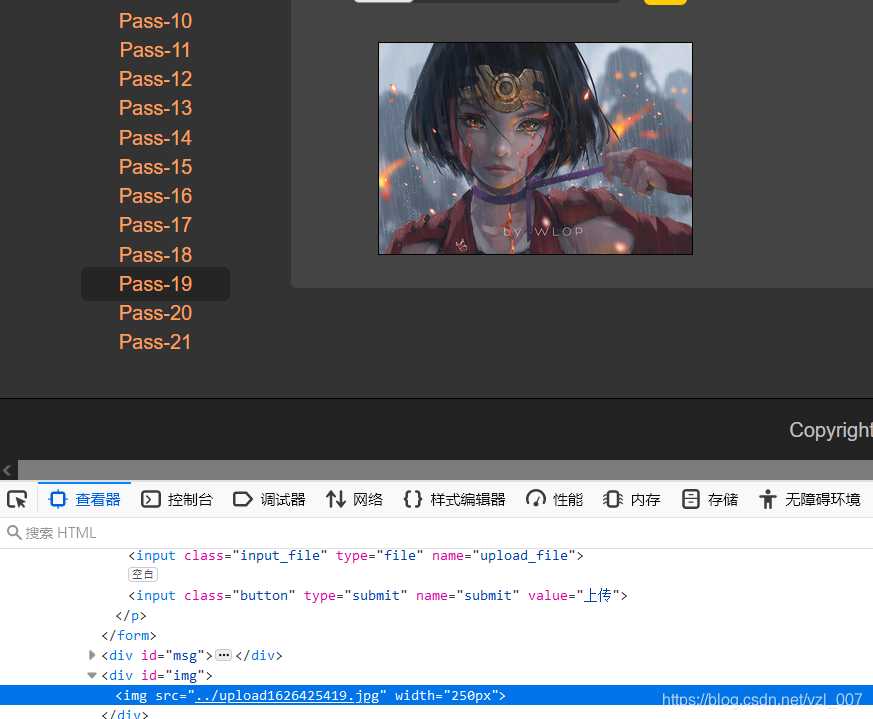Click the horizontal scrollbar left arrow
The image size is (873, 719).
click(7, 470)
